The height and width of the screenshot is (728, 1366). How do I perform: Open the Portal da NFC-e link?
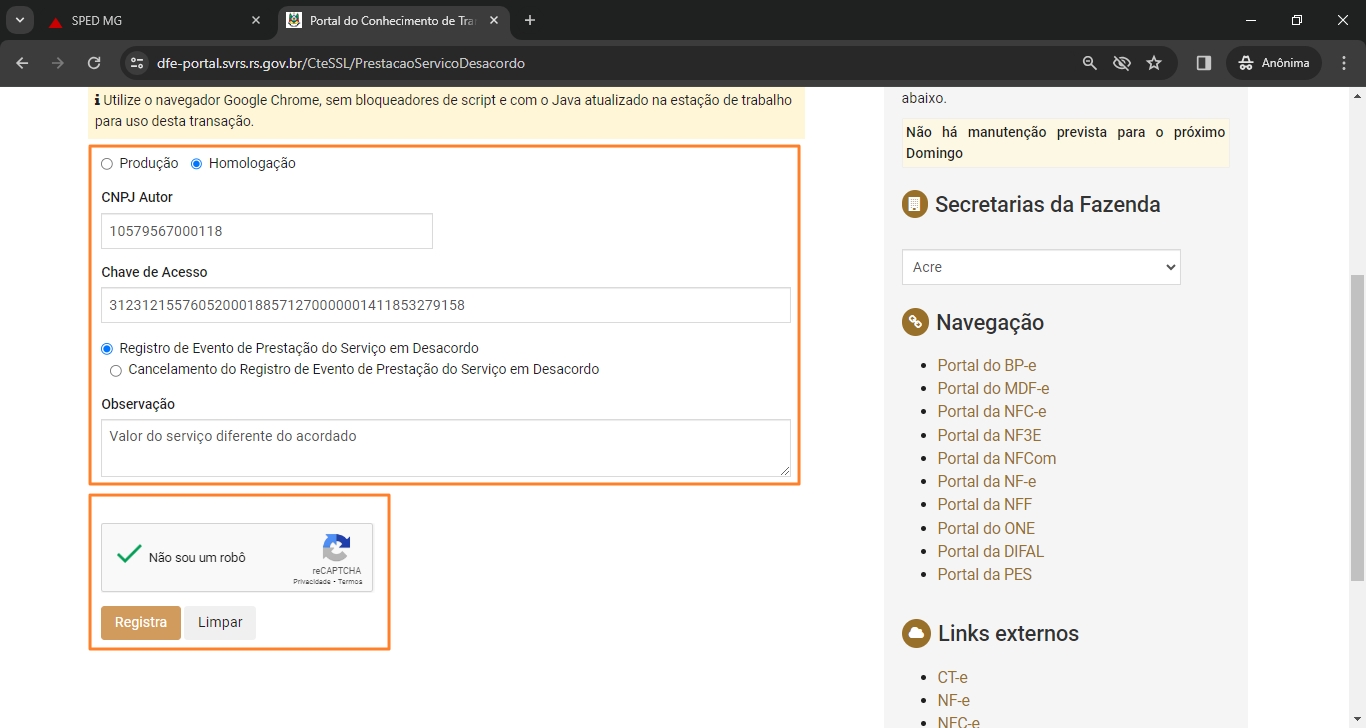click(x=991, y=411)
